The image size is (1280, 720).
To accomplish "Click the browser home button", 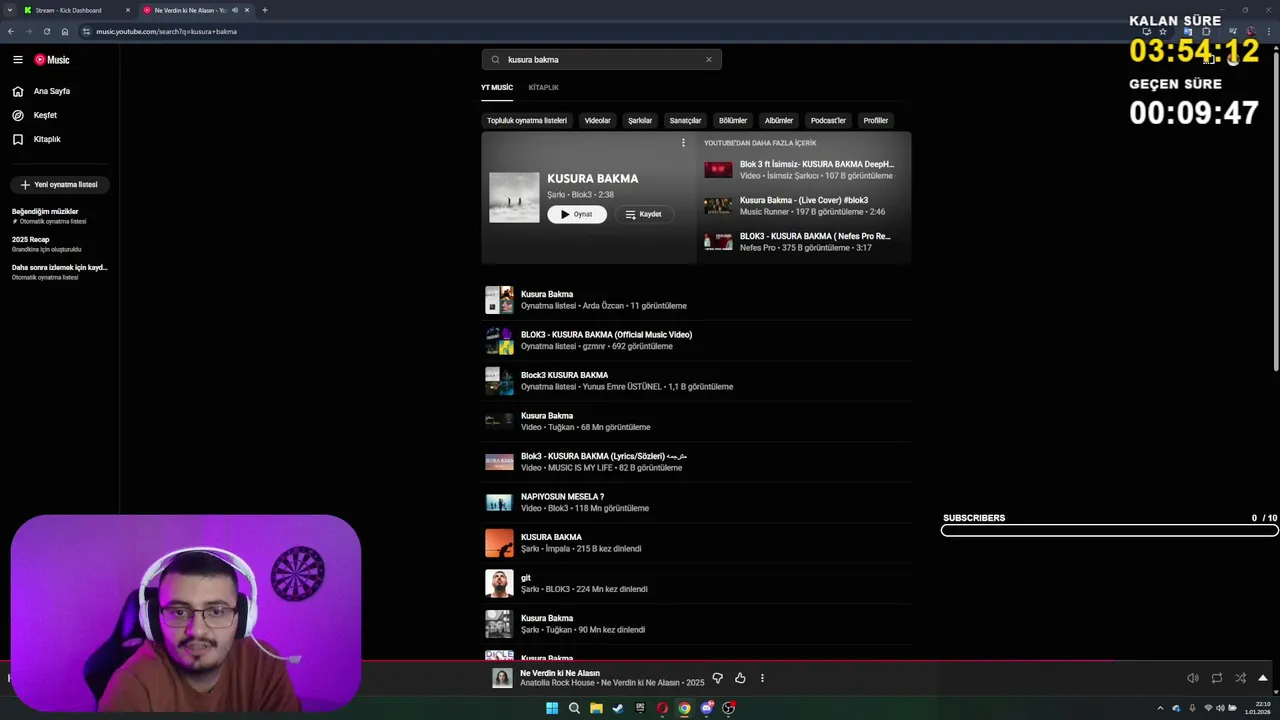I will point(65,31).
